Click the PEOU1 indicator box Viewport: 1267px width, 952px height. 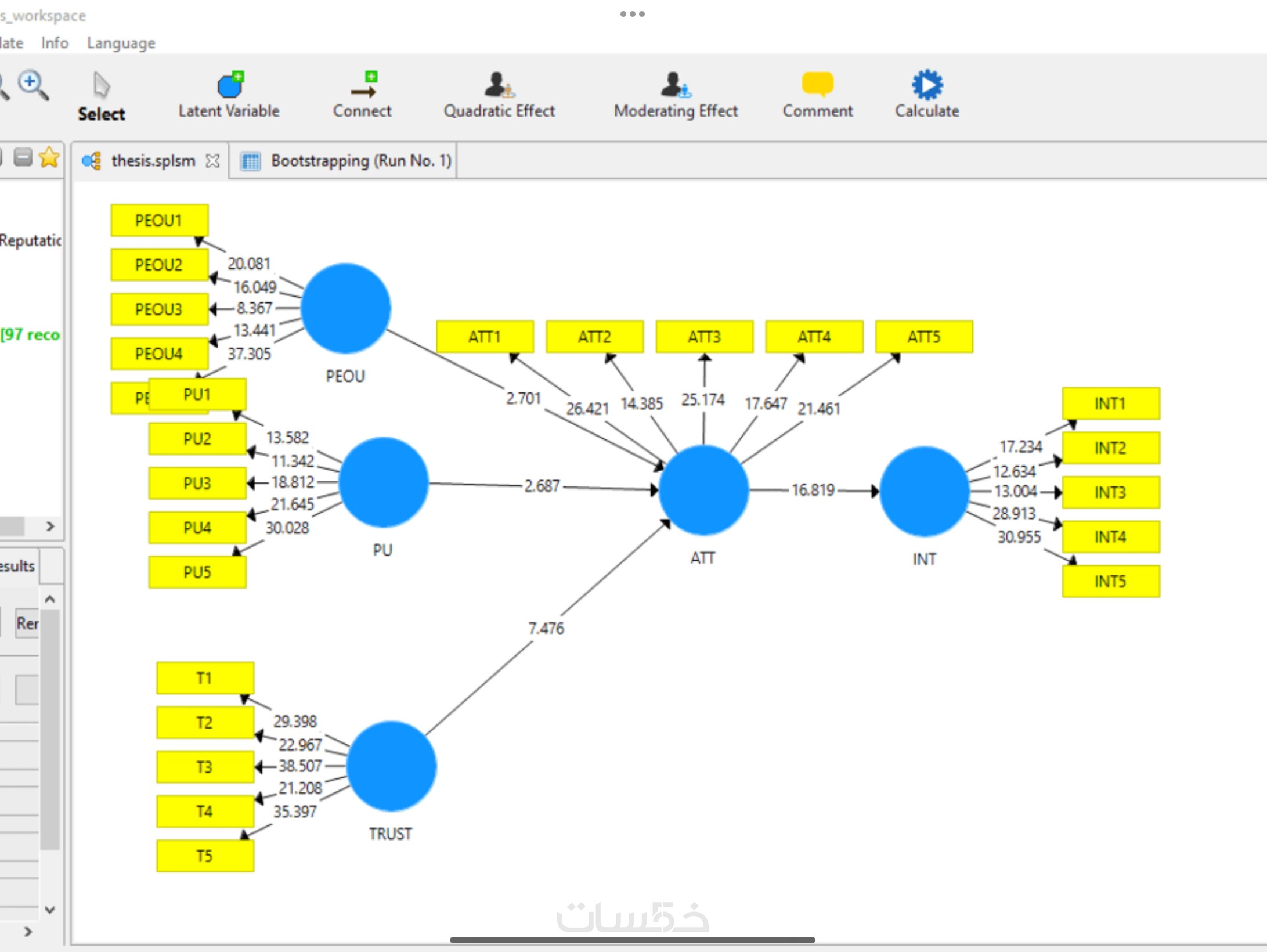(159, 221)
